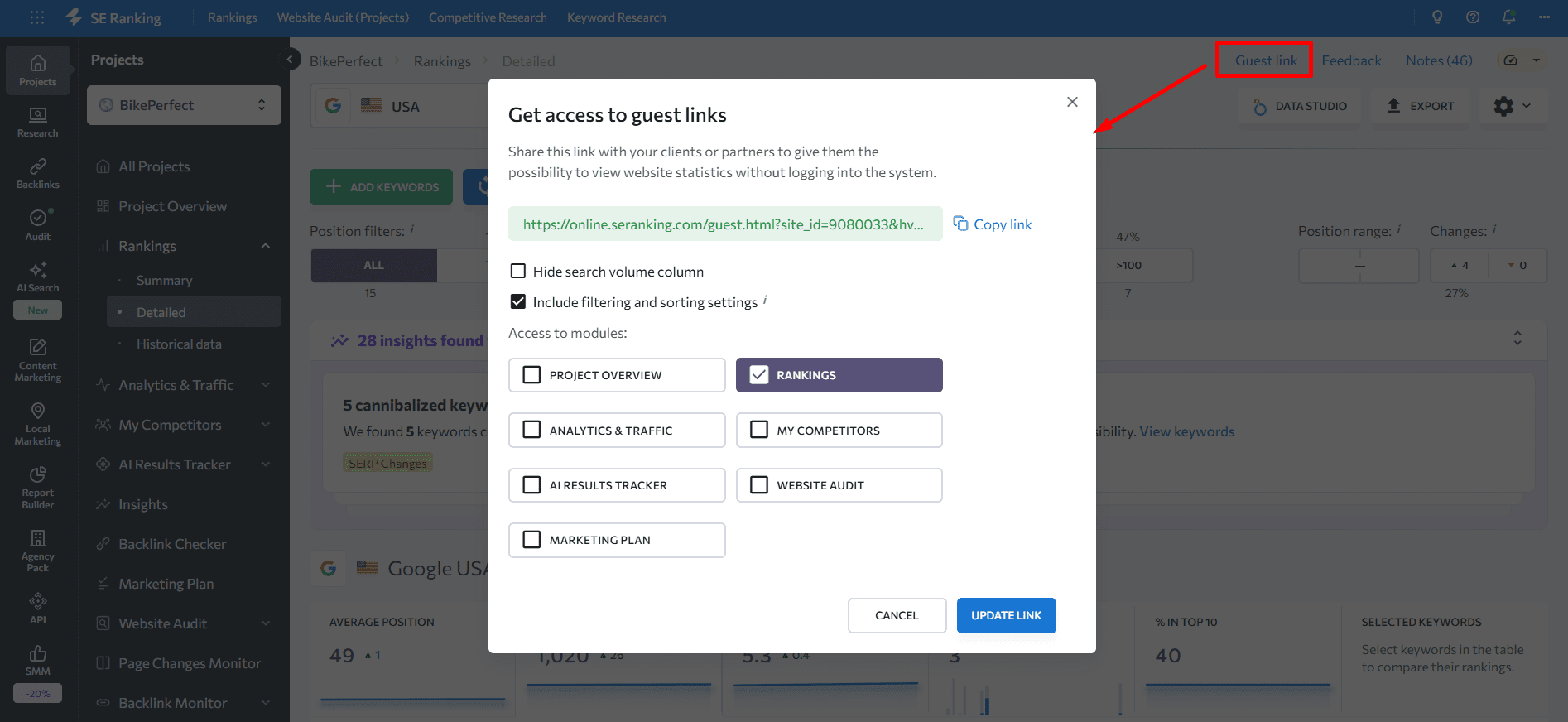This screenshot has height=722, width=1568.
Task: Go to Projects in the left sidebar
Action: pos(38,70)
